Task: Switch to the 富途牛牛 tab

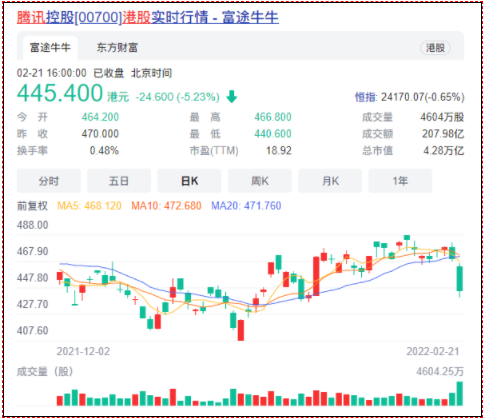Action: 50,48
